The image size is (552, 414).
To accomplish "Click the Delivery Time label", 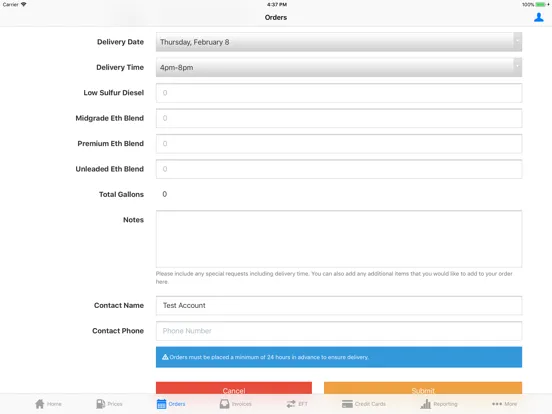I will 120,67.
